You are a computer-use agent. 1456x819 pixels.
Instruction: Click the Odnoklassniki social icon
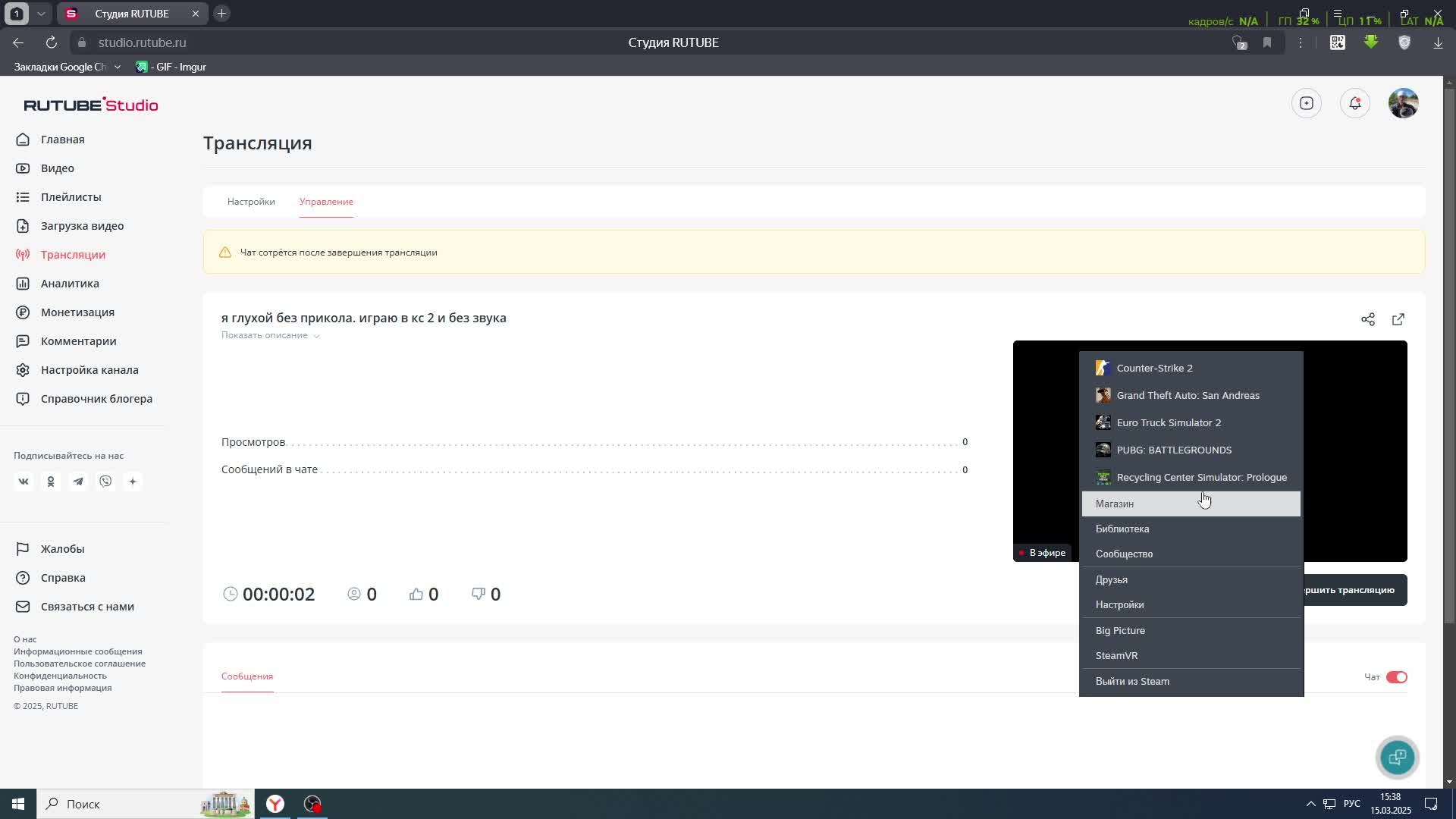51,482
